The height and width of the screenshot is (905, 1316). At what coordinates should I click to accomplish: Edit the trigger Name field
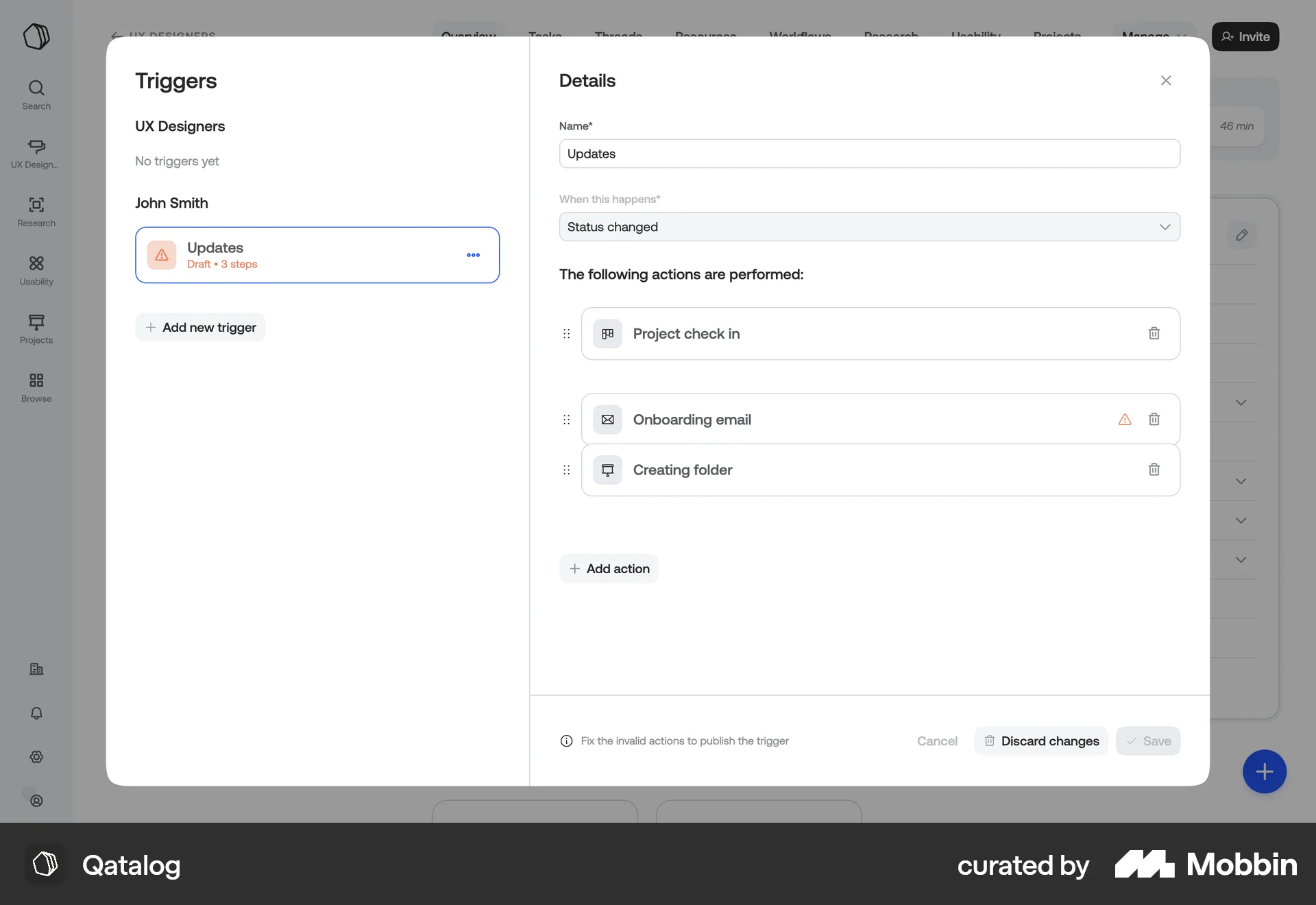(869, 154)
